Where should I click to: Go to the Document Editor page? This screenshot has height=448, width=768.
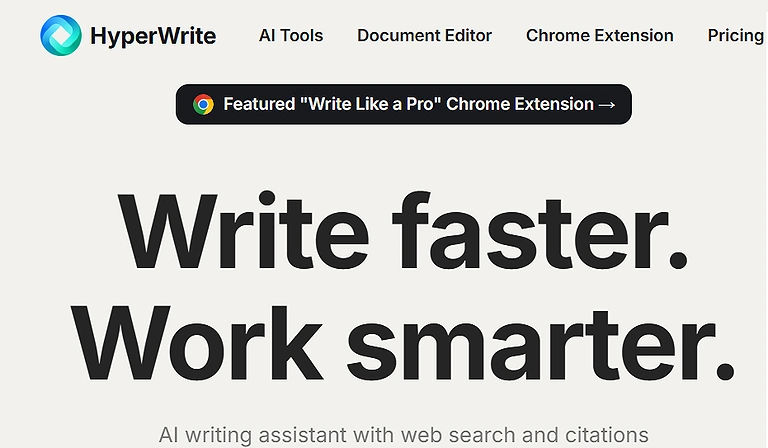424,35
